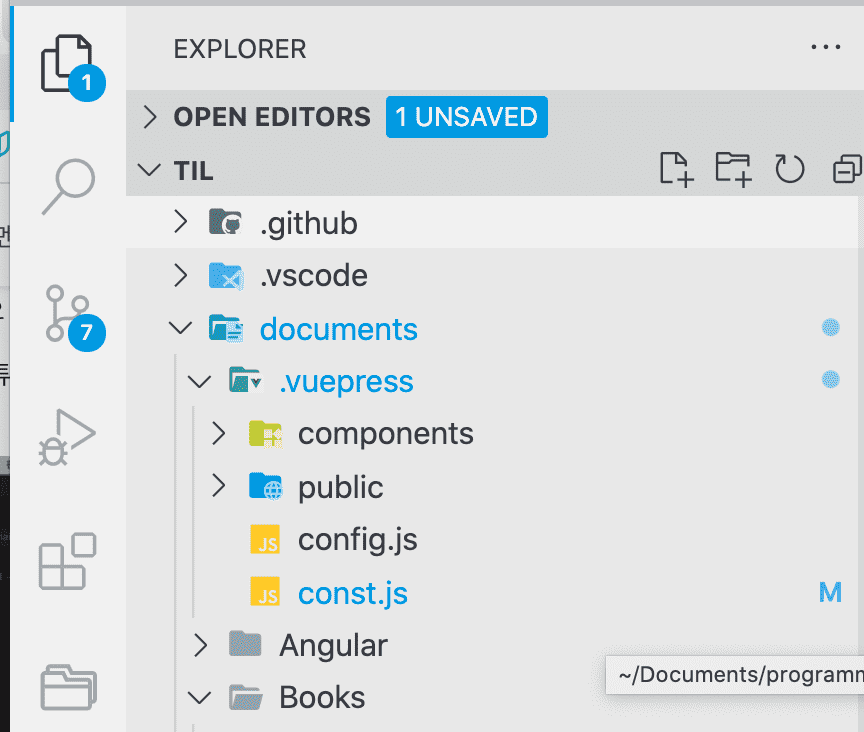
Task: Click the Explorer files icon in activity bar
Action: (x=67, y=64)
